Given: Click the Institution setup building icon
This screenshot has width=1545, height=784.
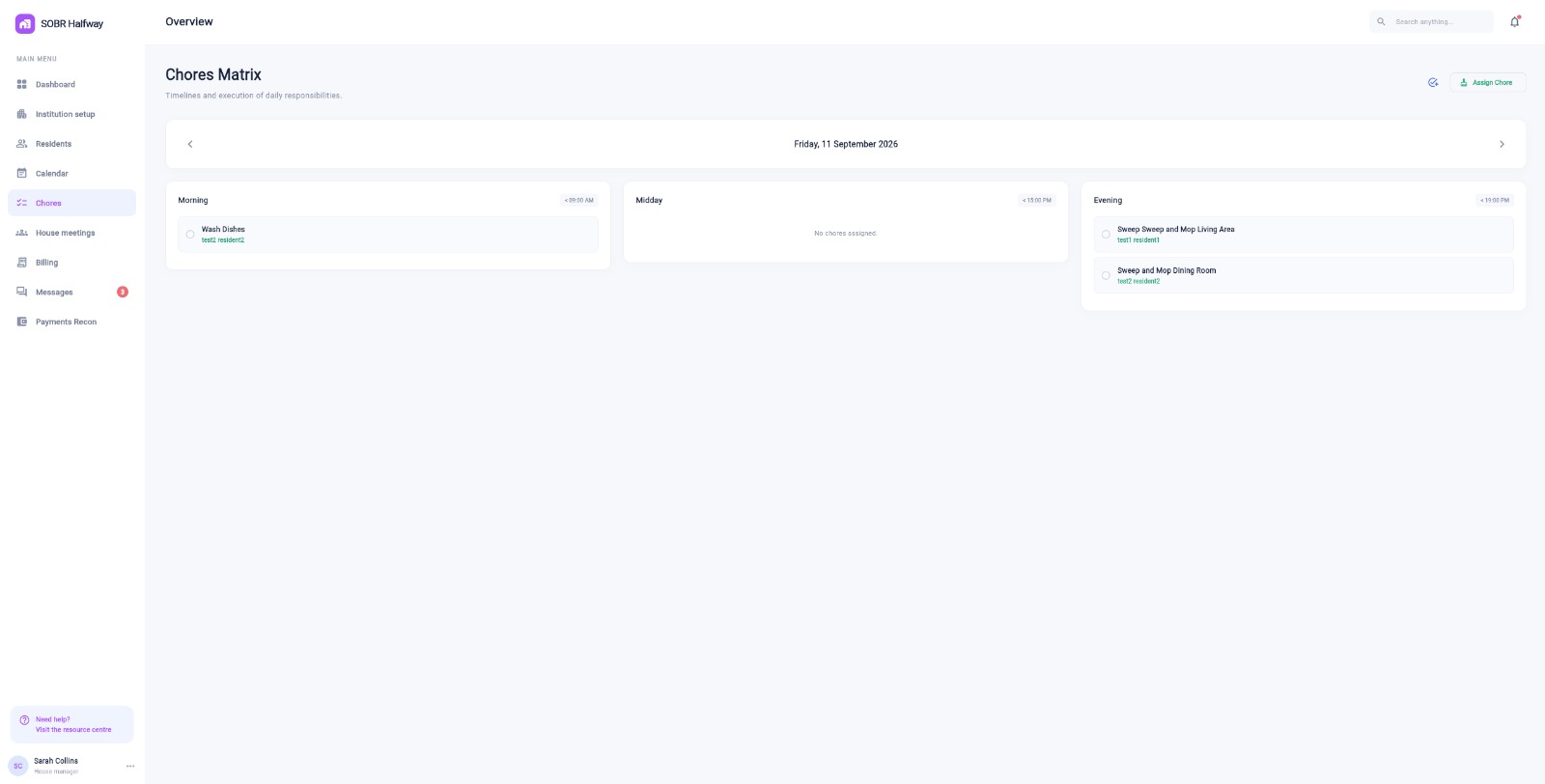Looking at the screenshot, I should click(22, 114).
